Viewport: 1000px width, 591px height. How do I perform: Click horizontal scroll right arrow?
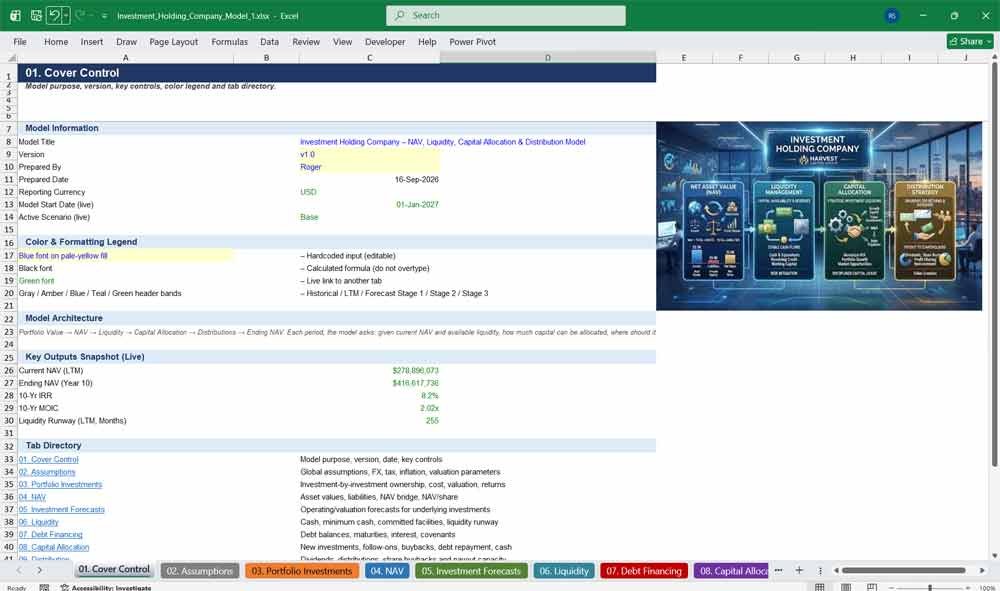(x=982, y=571)
